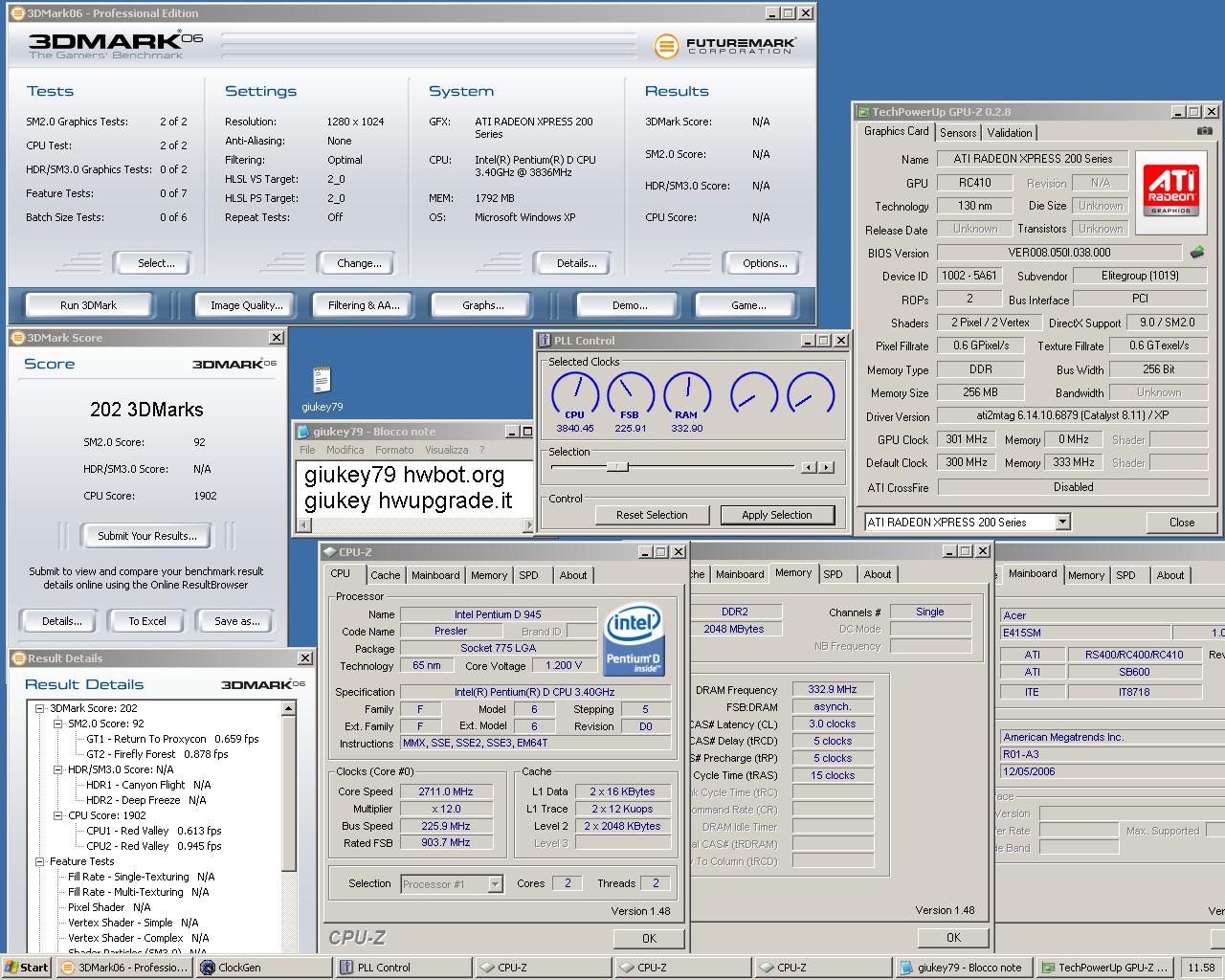Click the 3DMark06 title bar icon
This screenshot has width=1225, height=980.
click(18, 13)
